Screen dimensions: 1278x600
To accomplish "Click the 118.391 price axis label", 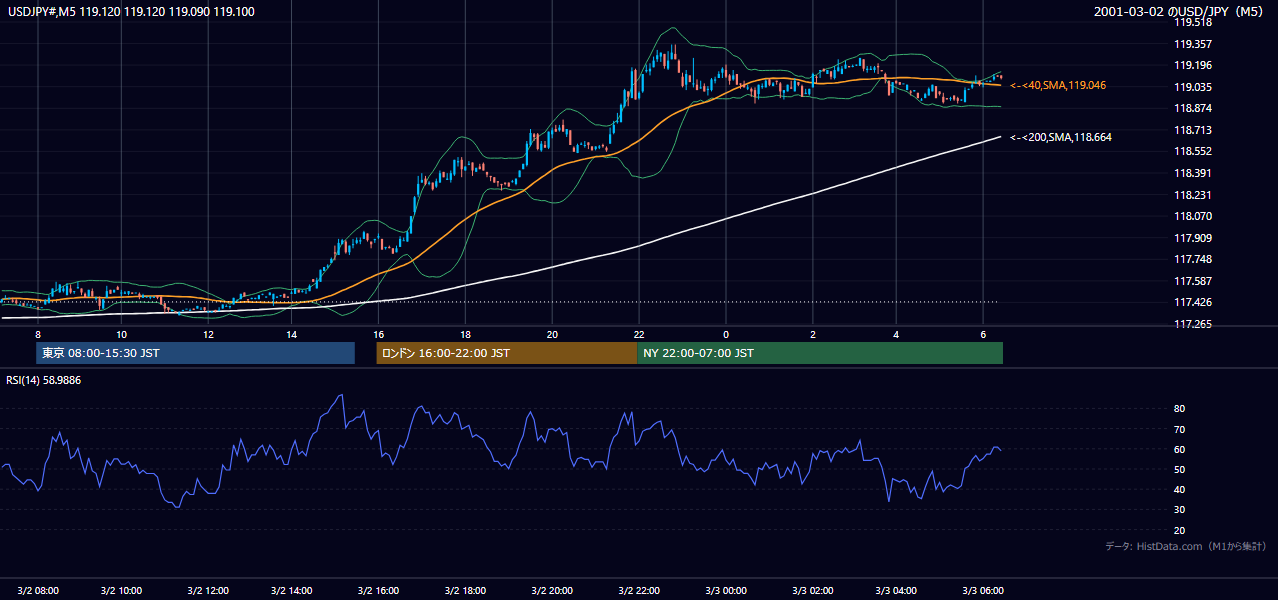I will tap(1193, 173).
